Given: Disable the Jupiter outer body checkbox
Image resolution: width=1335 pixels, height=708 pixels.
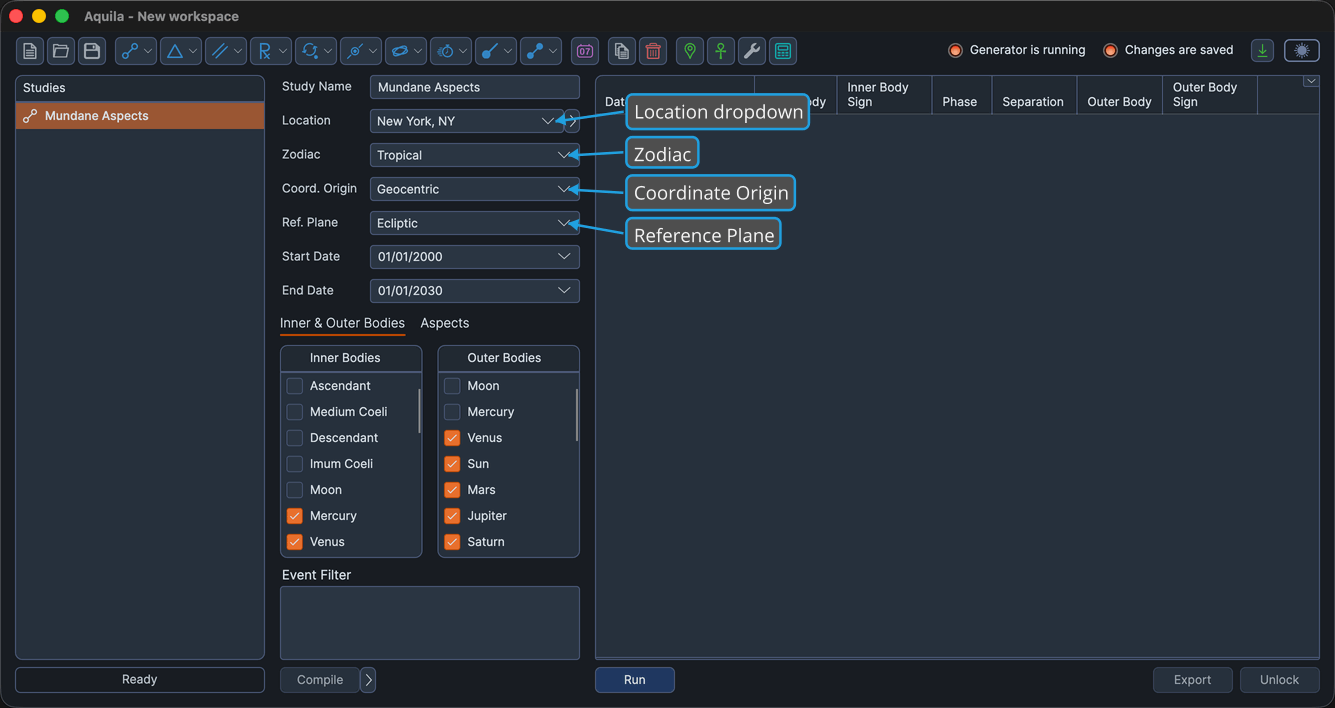Looking at the screenshot, I should coord(452,516).
